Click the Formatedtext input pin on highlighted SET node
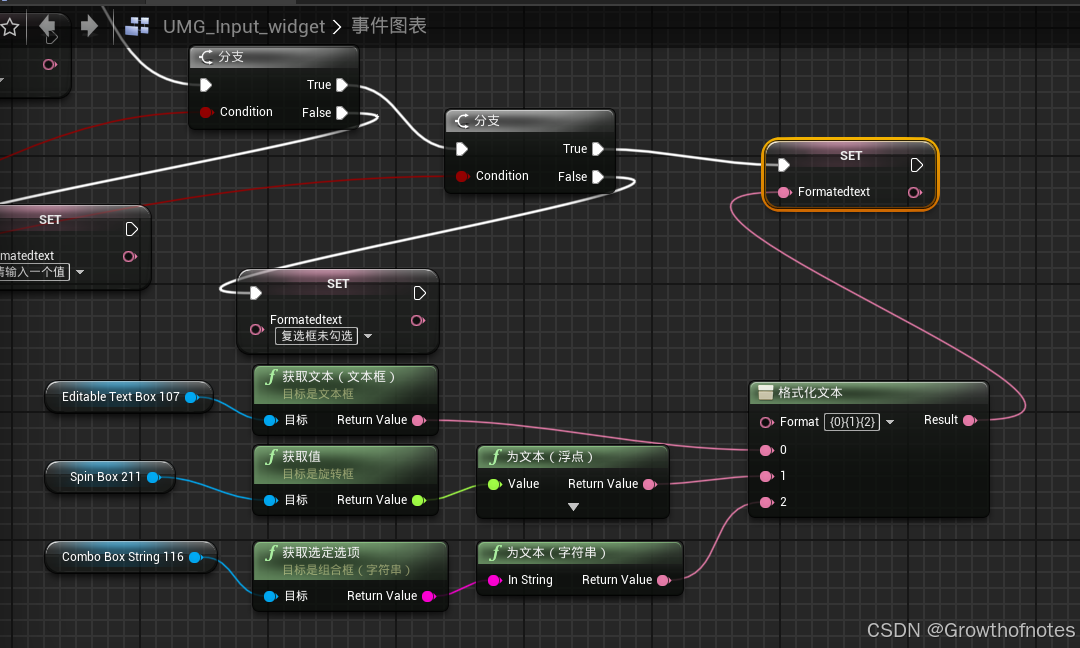 (x=785, y=192)
